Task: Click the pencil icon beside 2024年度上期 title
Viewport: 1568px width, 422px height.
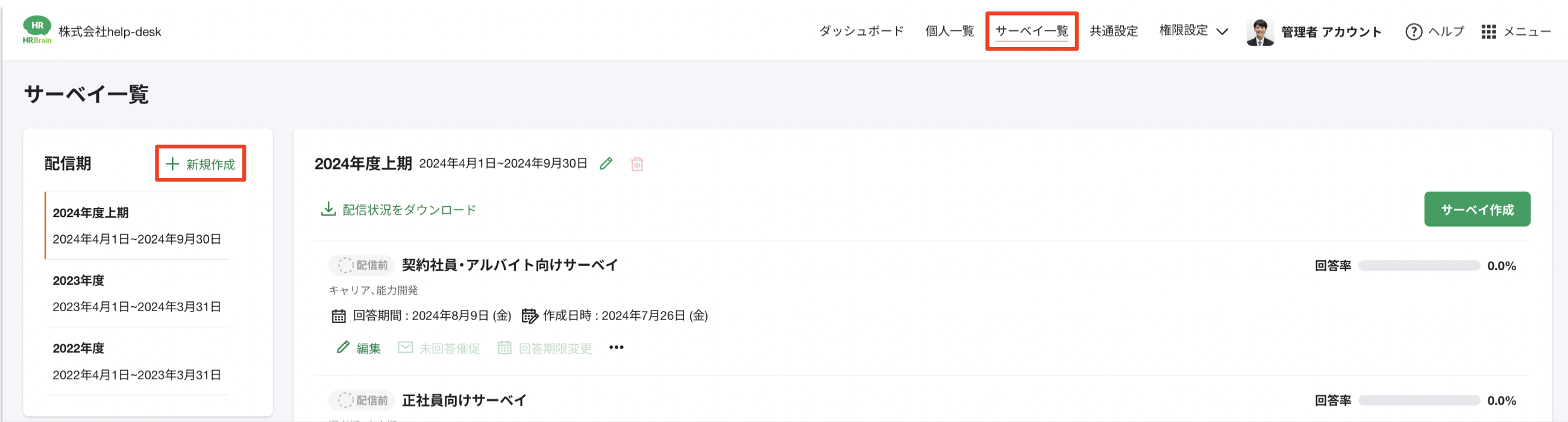Action: 605,163
